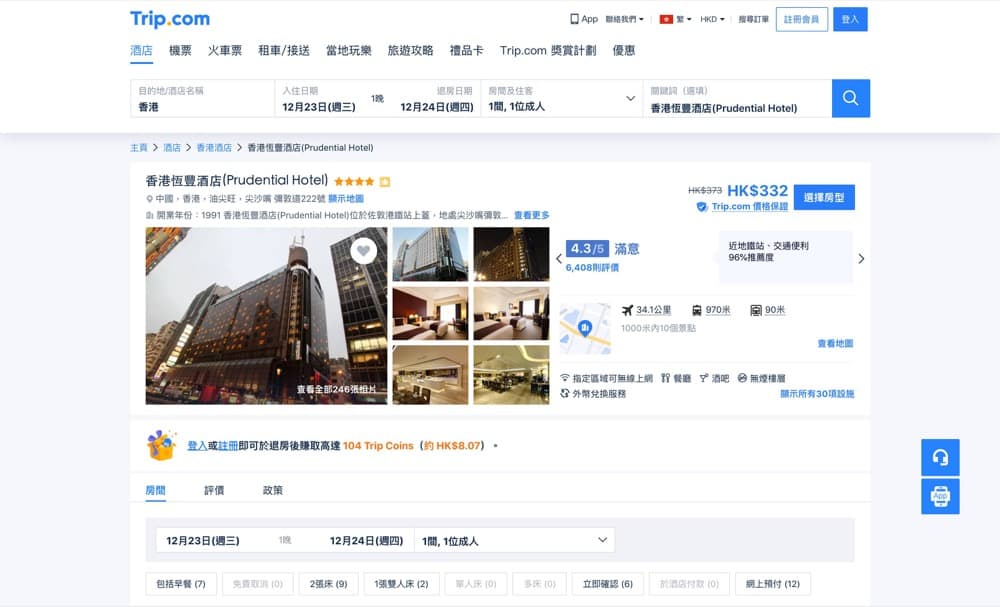The image size is (1000, 607).
Task: Click 查看地圖 link
Action: tap(835, 343)
